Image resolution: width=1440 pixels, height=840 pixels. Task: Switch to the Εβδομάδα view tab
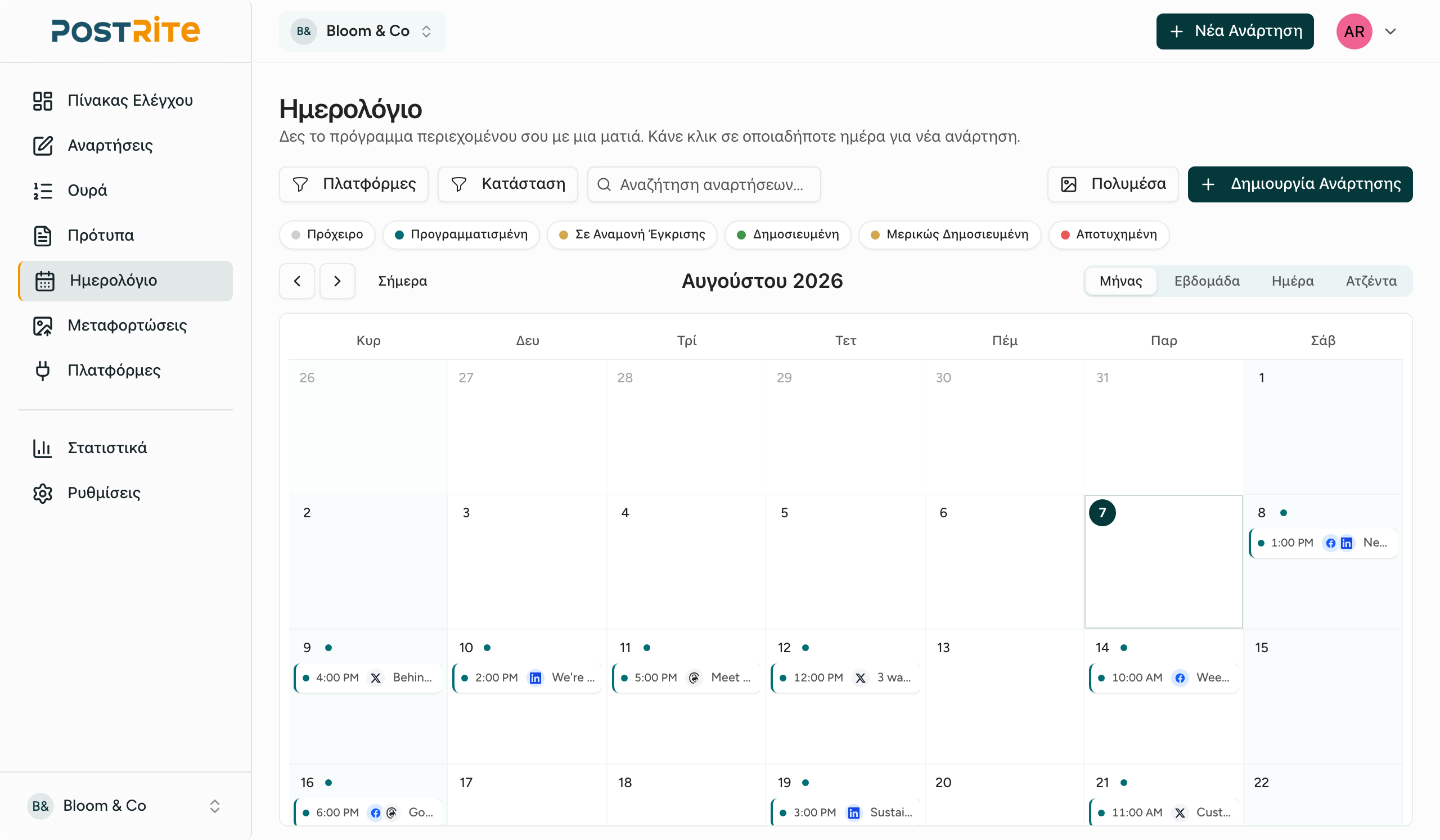point(1207,281)
